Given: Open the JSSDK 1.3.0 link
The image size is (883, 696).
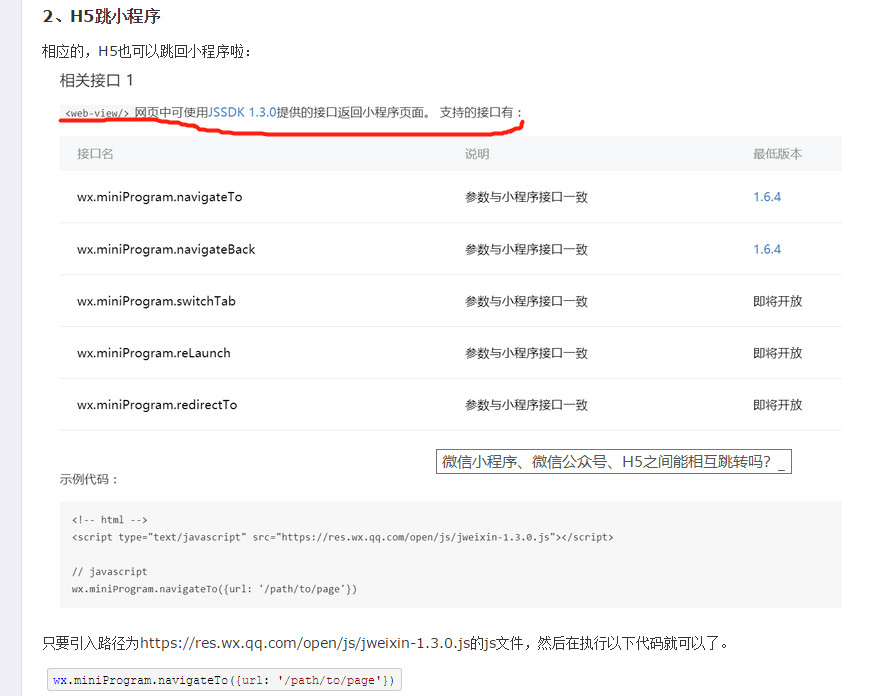Looking at the screenshot, I should pos(243,112).
